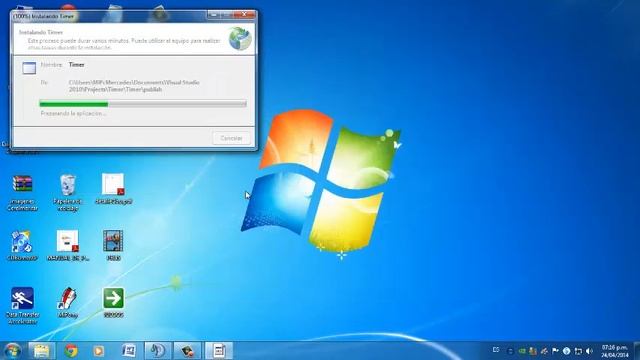This screenshot has height=360, width=640.
Task: Open Windows Explorer from taskbar
Action: pyautogui.click(x=41, y=351)
